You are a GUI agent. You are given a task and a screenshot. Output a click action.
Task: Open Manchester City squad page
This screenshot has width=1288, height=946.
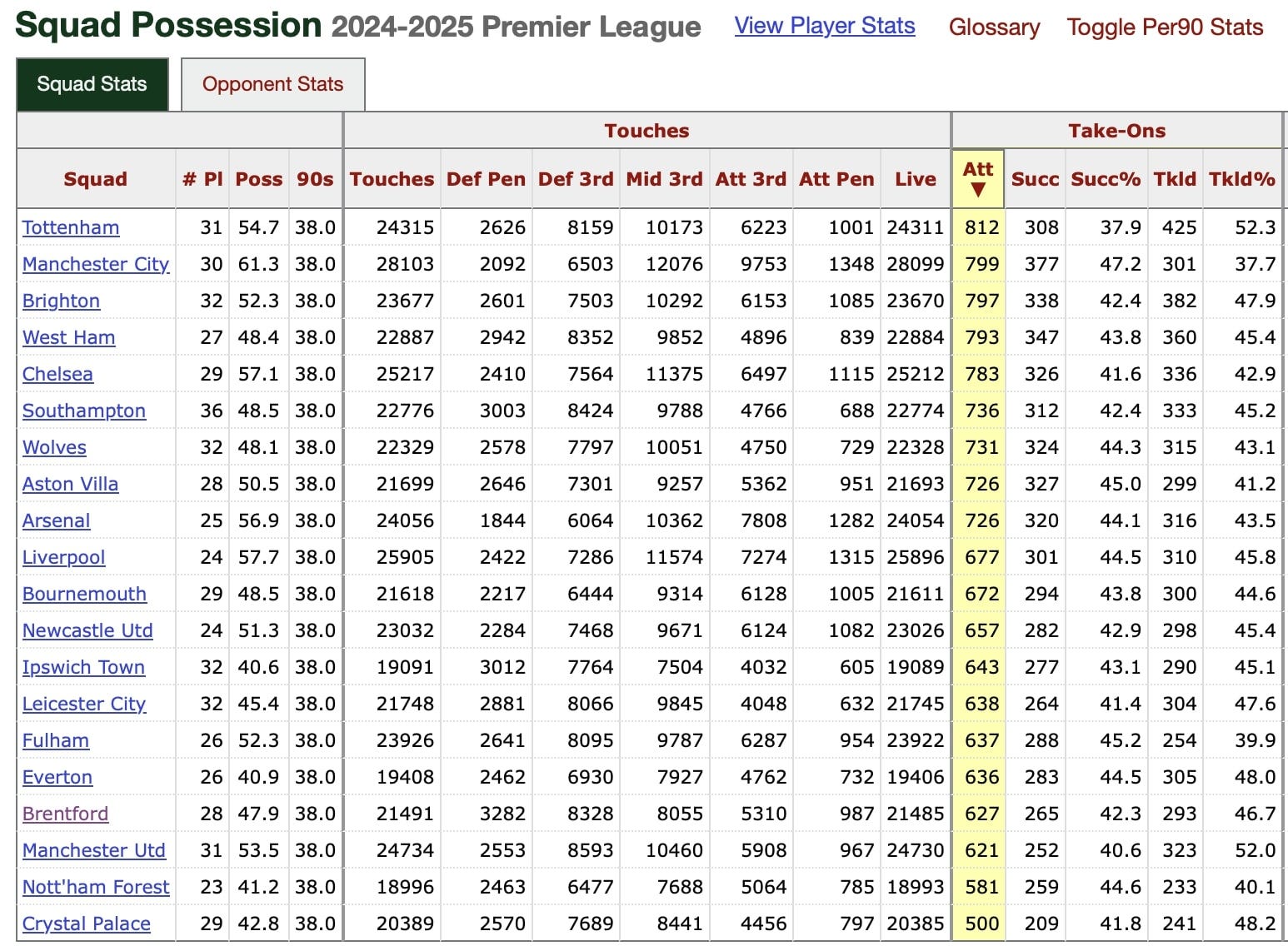96,264
